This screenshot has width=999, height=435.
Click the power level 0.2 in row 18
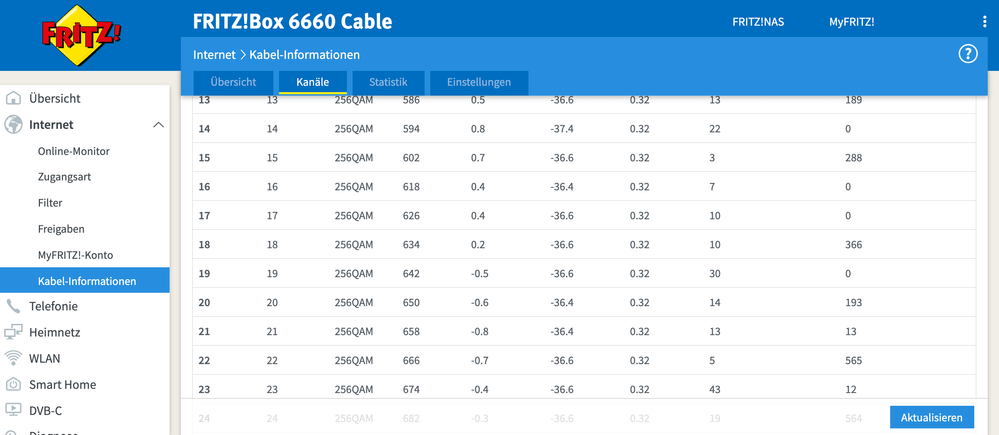click(x=478, y=245)
